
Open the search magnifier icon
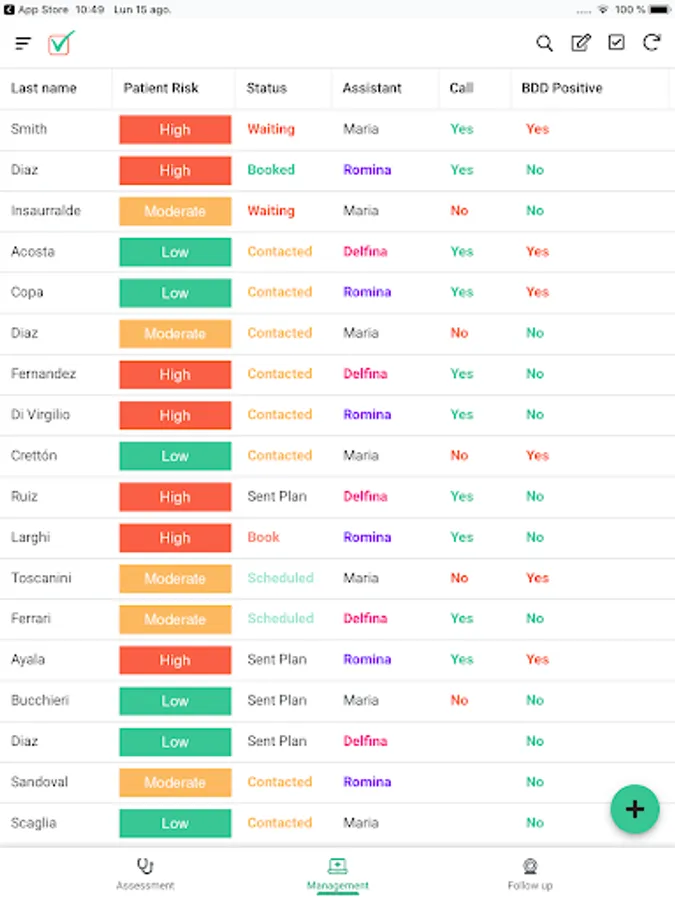(x=544, y=43)
